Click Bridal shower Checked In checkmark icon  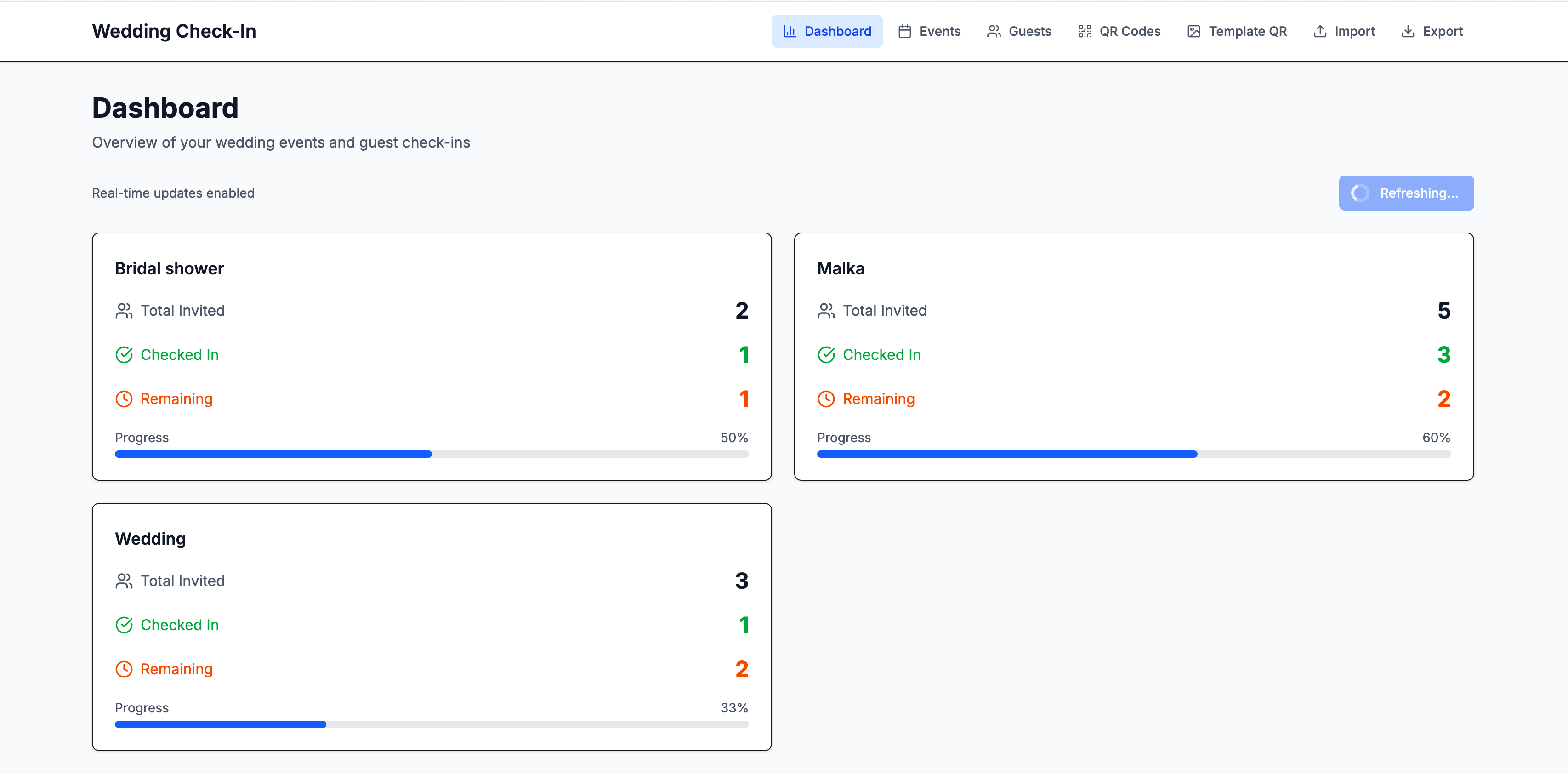coord(124,354)
